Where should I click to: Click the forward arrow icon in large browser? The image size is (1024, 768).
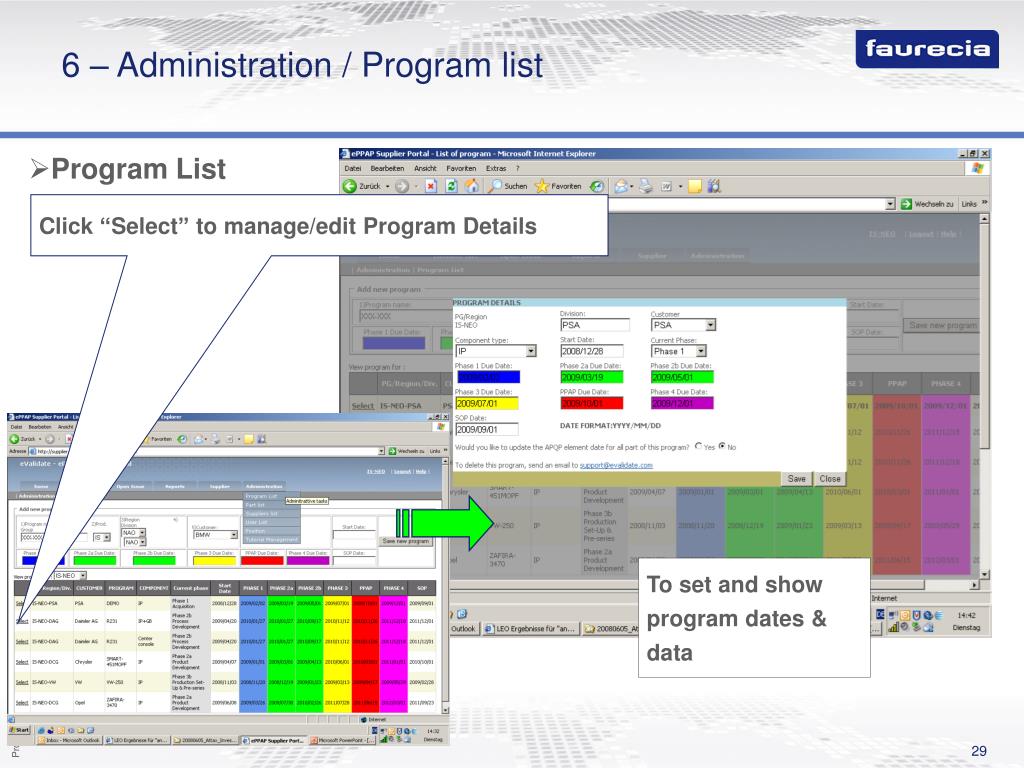(402, 186)
